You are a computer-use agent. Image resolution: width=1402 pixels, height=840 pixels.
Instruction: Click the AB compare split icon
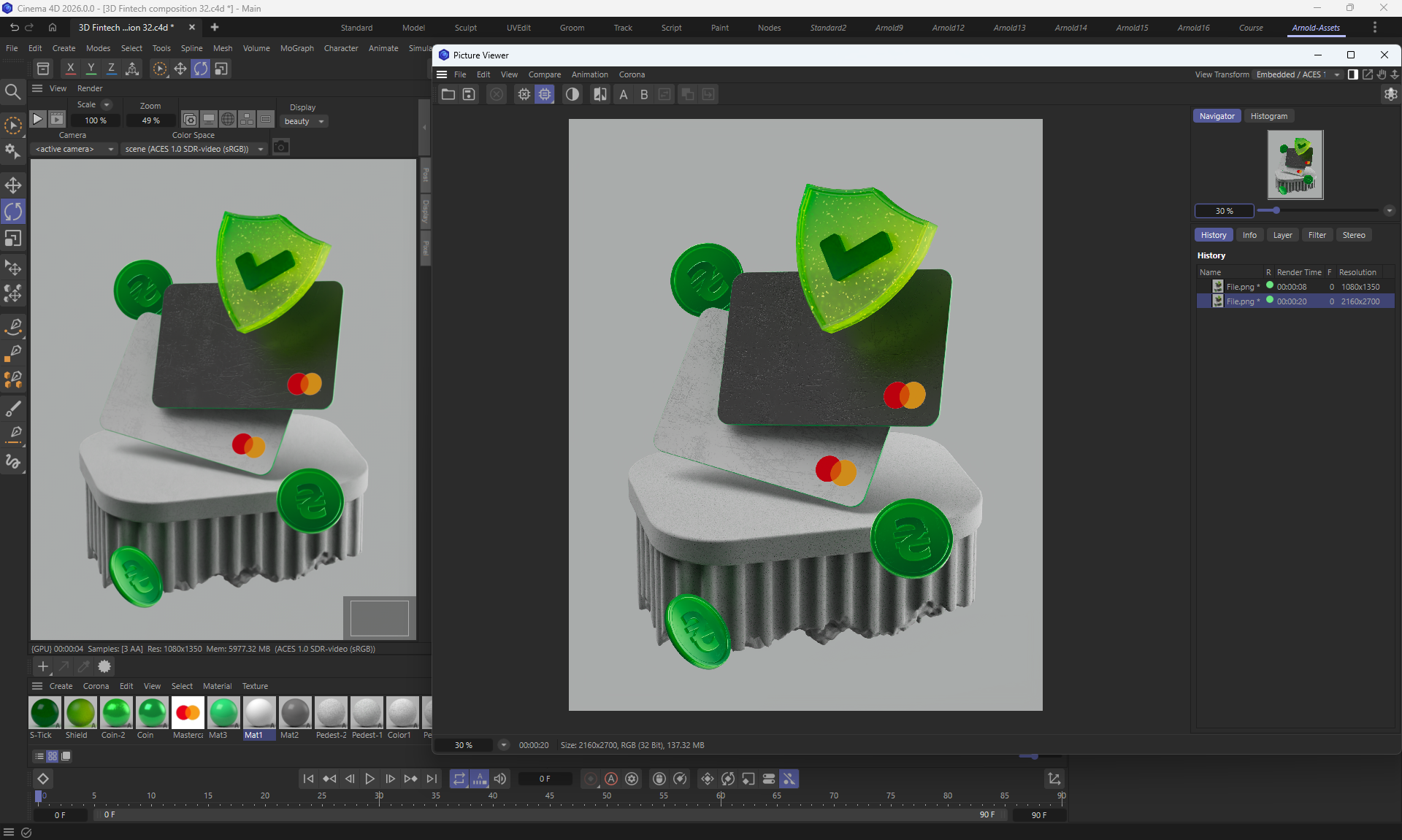point(600,94)
